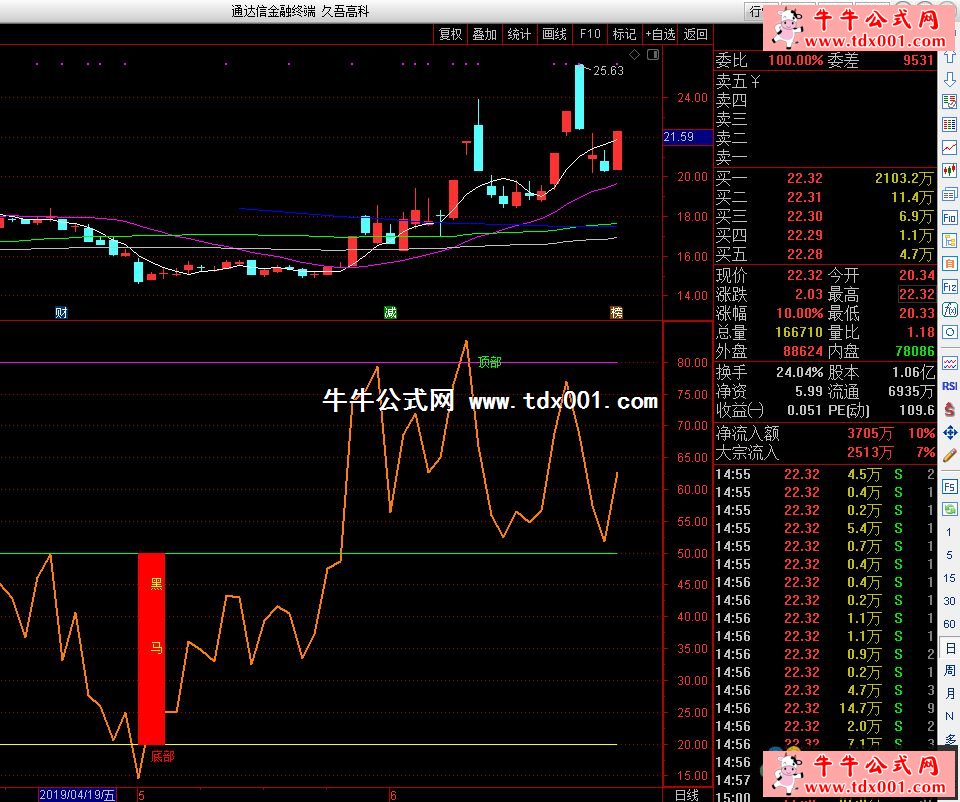
Task: Select the pencil drawing tool icon
Action: tap(950, 455)
